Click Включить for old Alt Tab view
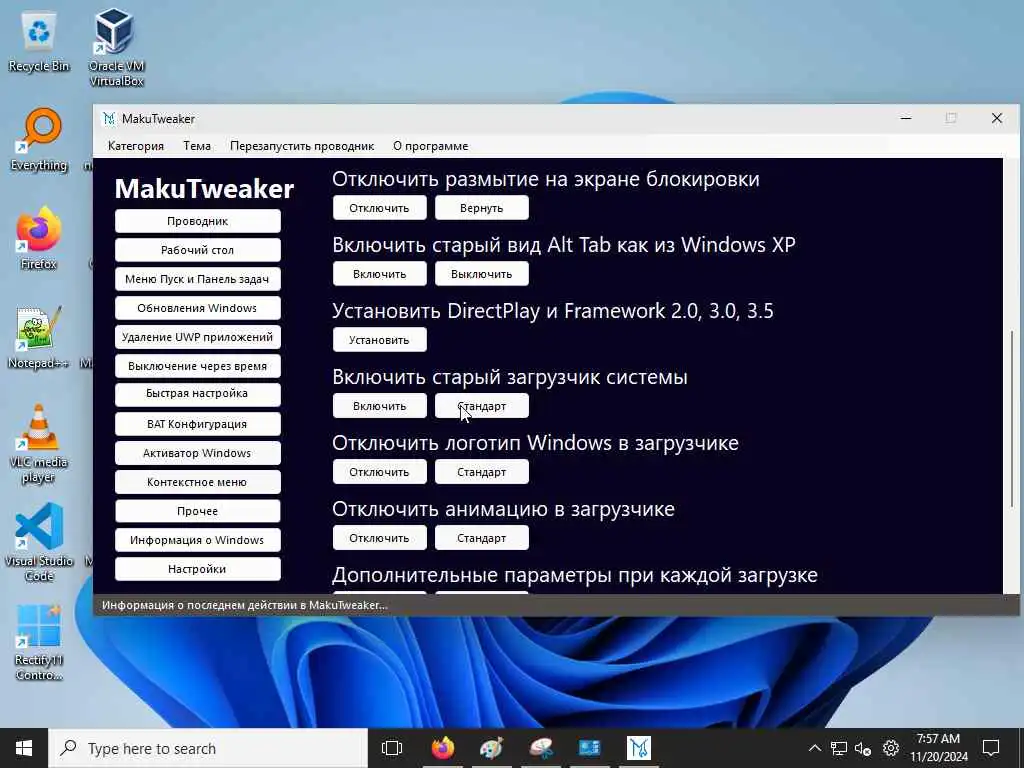Image resolution: width=1024 pixels, height=768 pixels. click(379, 274)
